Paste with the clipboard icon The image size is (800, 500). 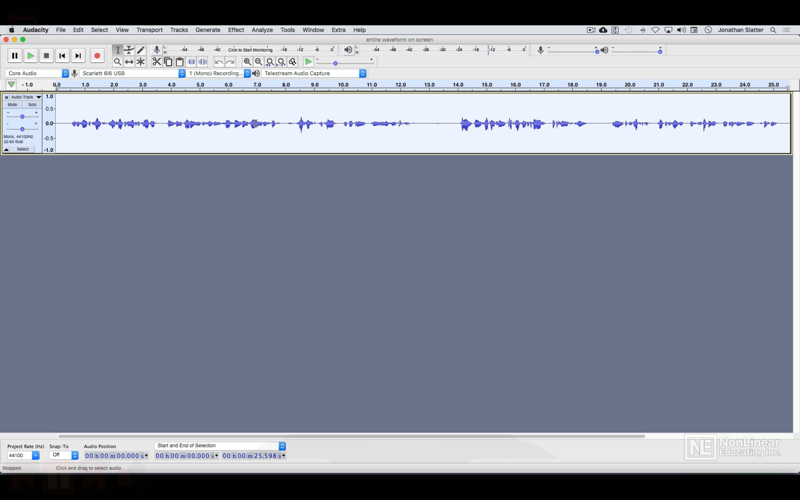pos(180,62)
